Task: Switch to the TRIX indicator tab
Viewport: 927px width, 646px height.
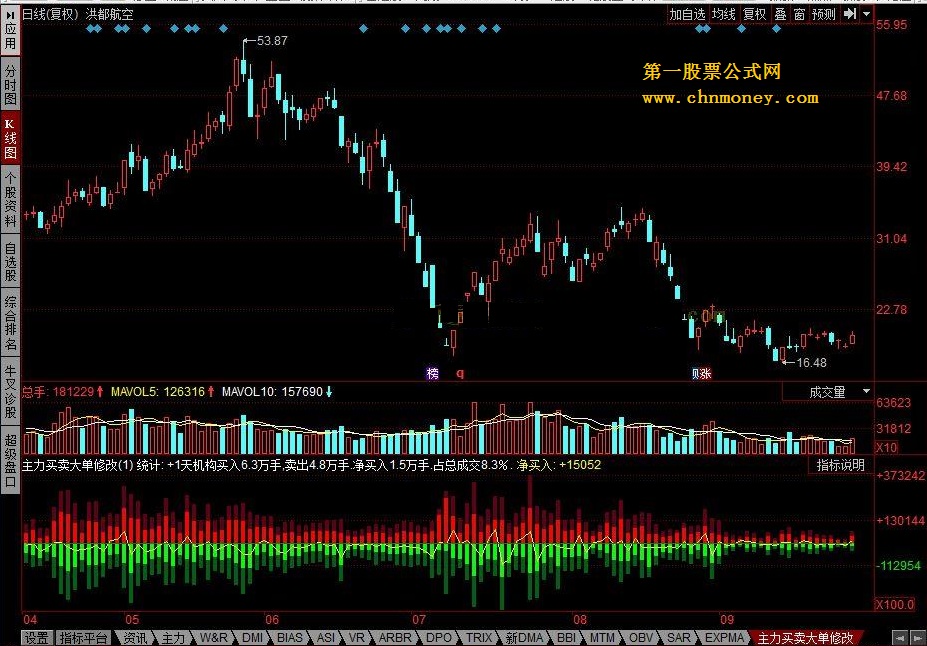Action: [478, 638]
